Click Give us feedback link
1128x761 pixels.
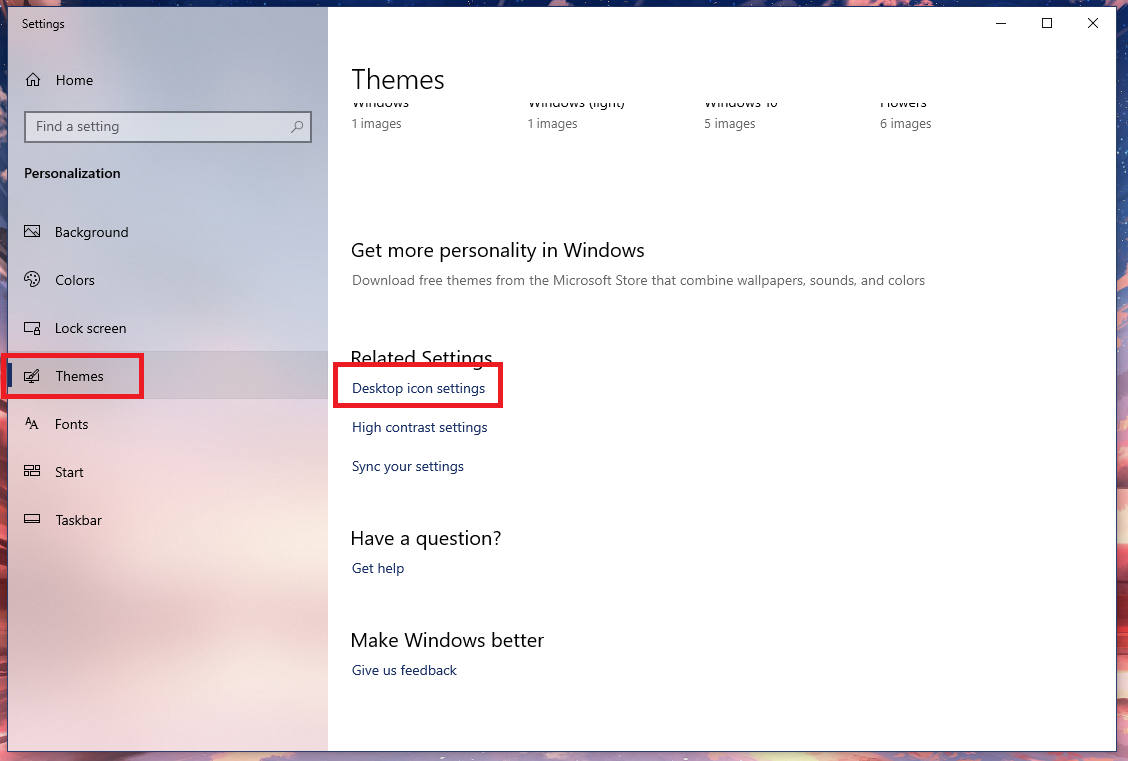[404, 670]
